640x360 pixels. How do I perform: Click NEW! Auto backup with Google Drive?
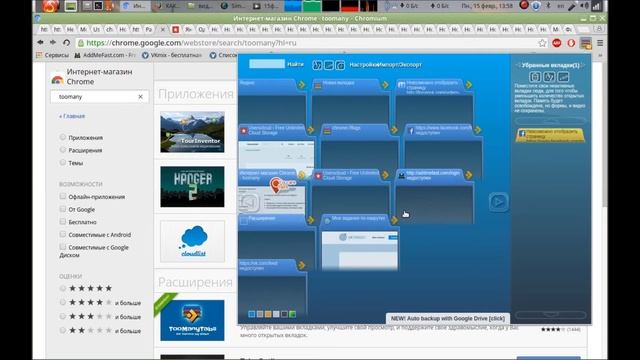click(x=448, y=318)
